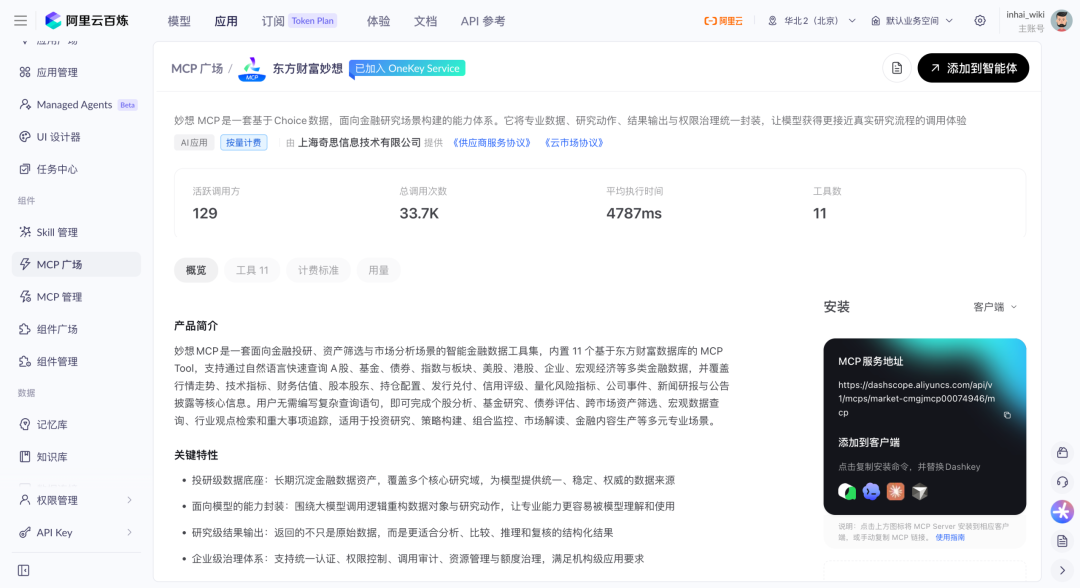Select the orange starburst client icon

895,492
